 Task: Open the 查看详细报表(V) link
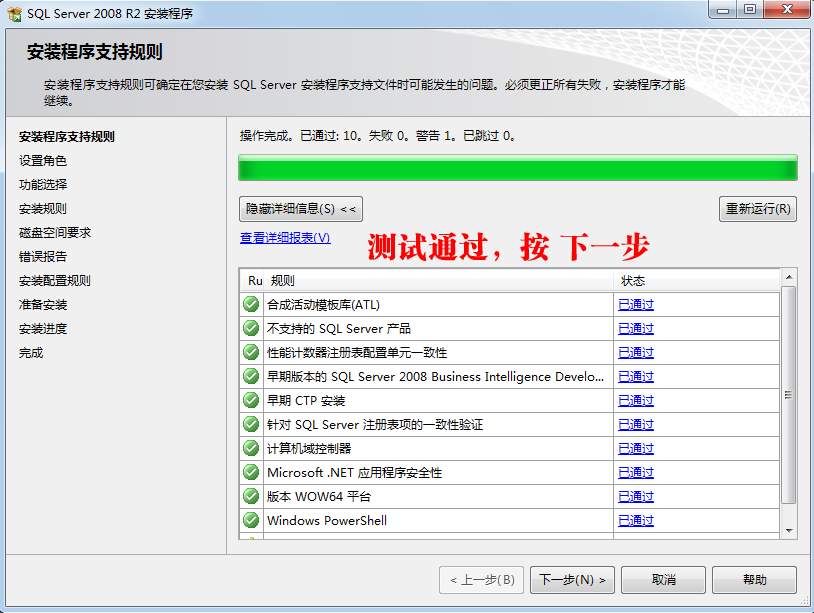[285, 238]
